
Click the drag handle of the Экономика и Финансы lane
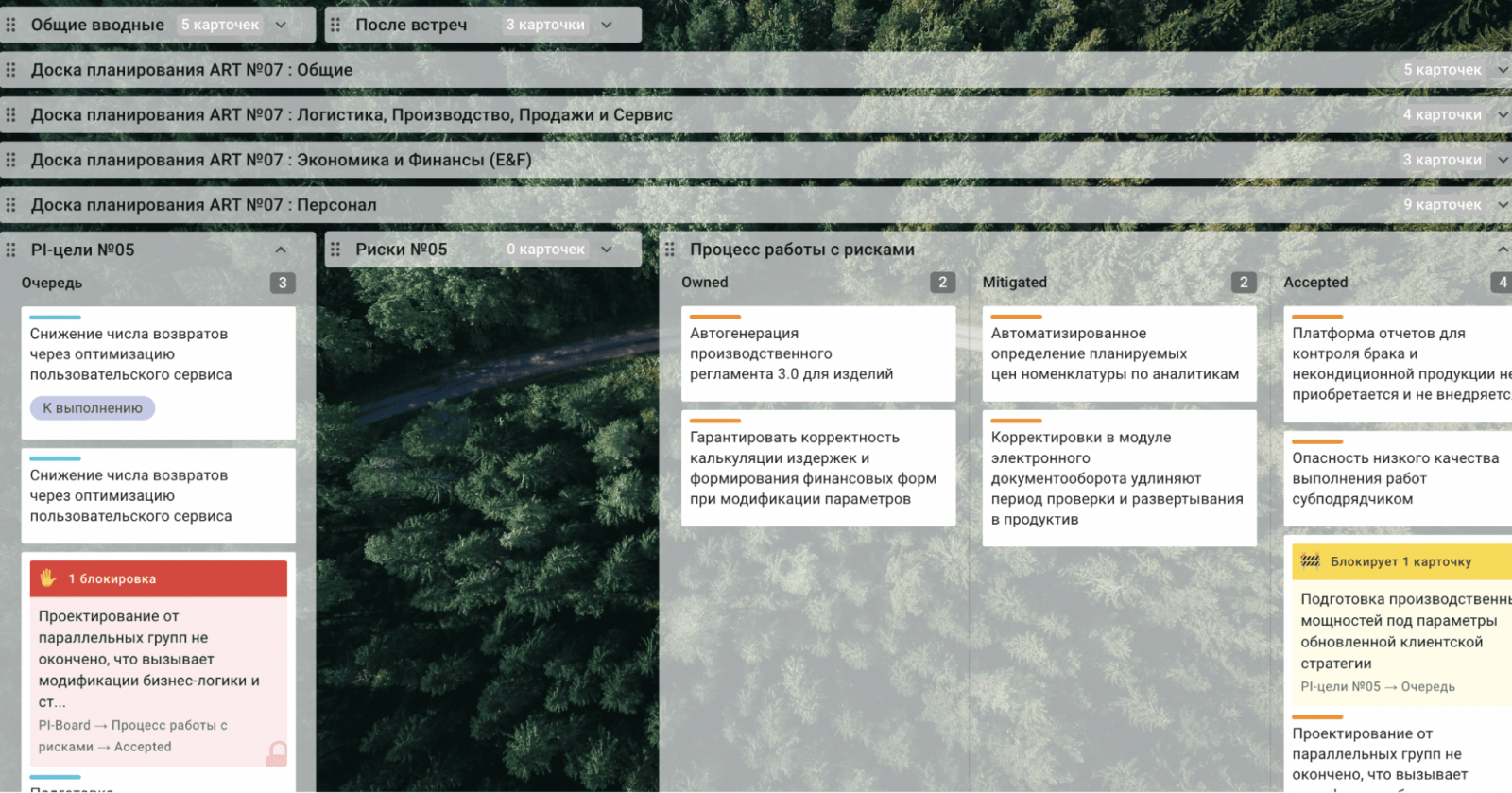[11, 160]
